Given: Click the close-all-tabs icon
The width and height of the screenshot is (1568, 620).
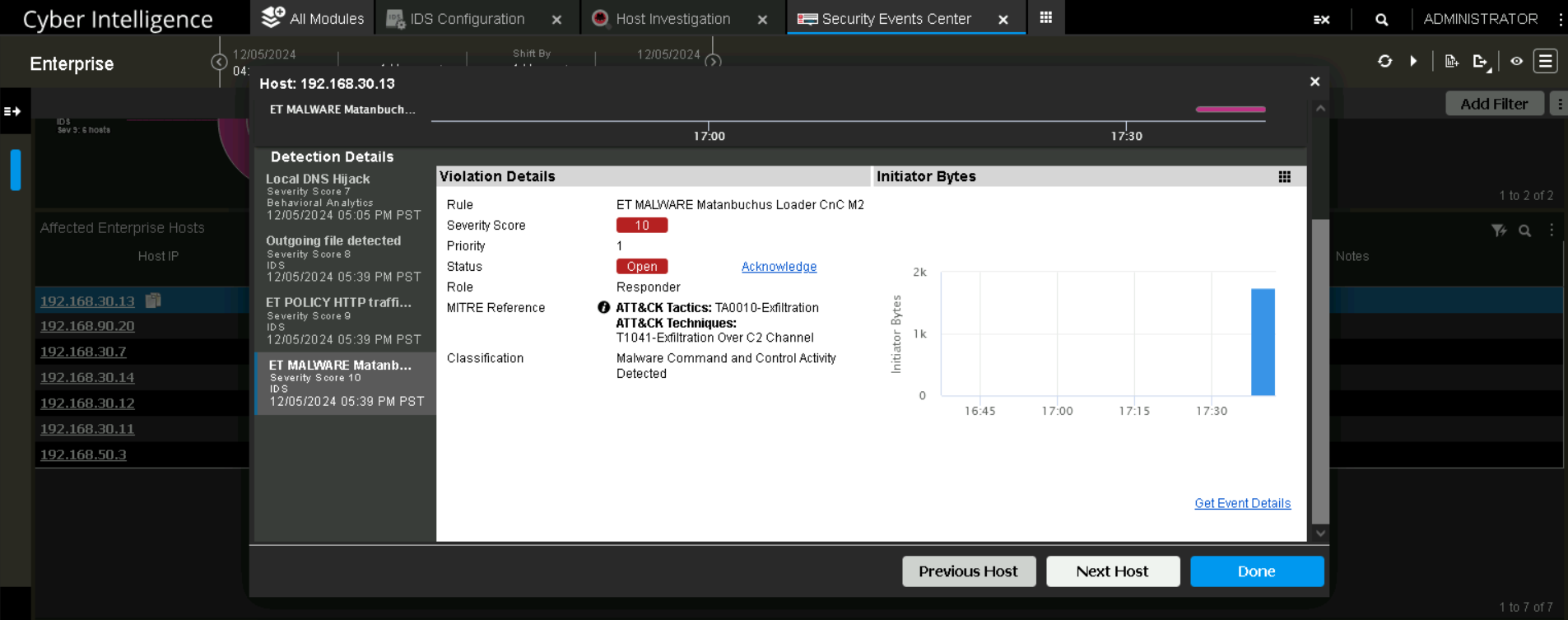Looking at the screenshot, I should (x=1321, y=20).
